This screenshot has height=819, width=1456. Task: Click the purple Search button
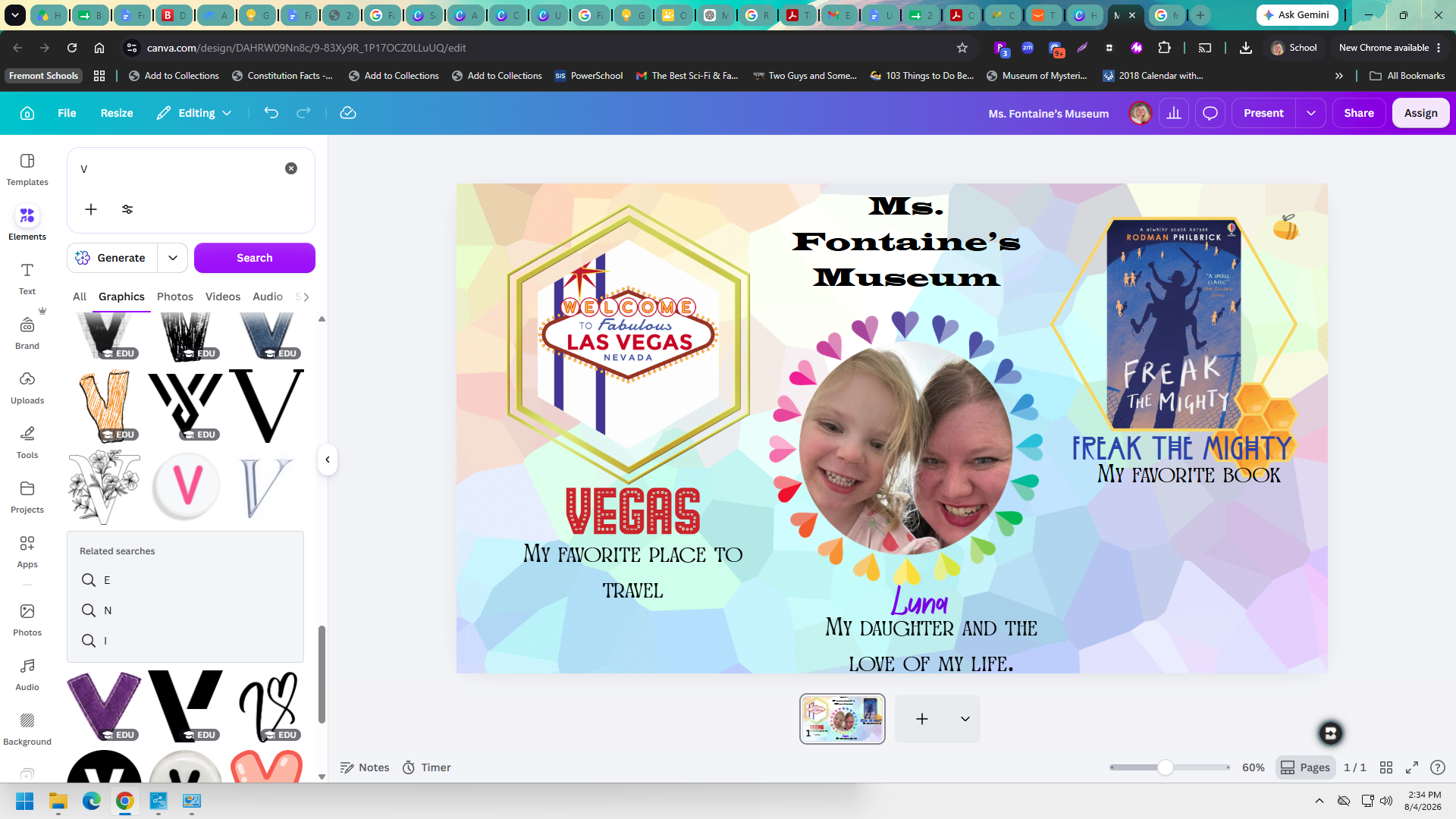coord(255,258)
